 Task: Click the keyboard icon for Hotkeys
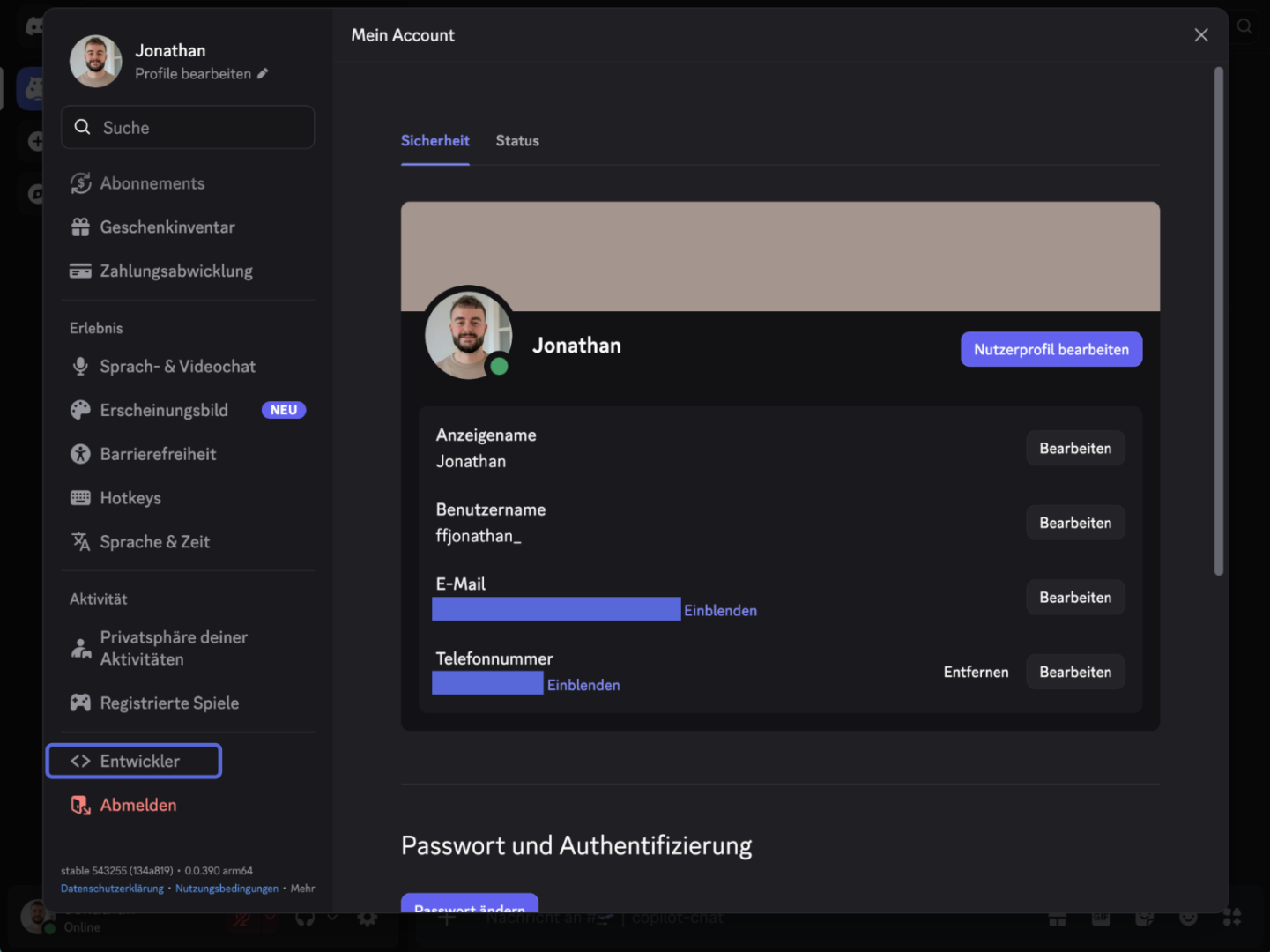tap(80, 498)
